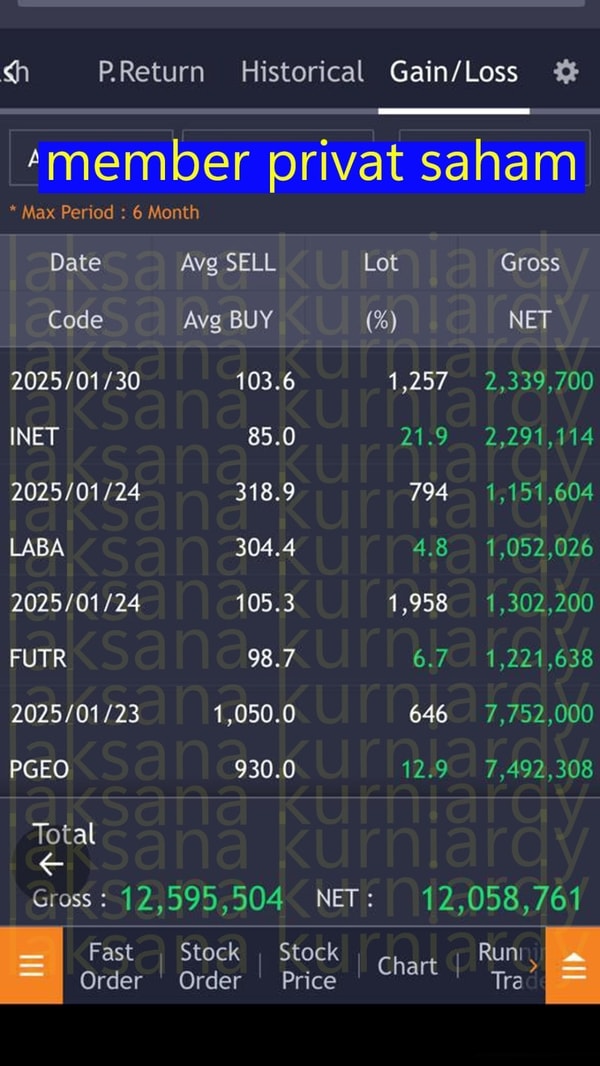Open the Fast Order shortcut
Viewport: 600px width, 1066px height.
coord(110,966)
